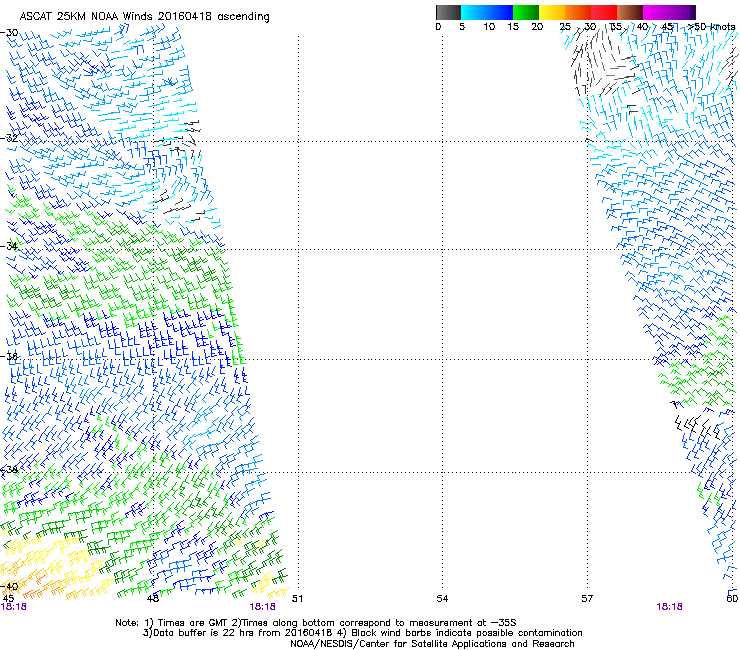The image size is (740, 650).
Task: Choose the brown 35–40 knot color swatch
Action: (630, 12)
